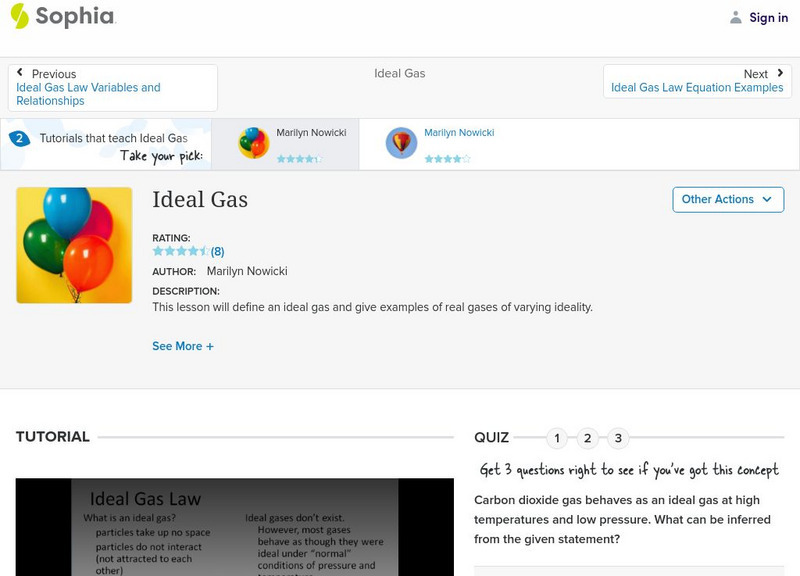Select quiz question 1
The image size is (800, 576).
point(557,438)
